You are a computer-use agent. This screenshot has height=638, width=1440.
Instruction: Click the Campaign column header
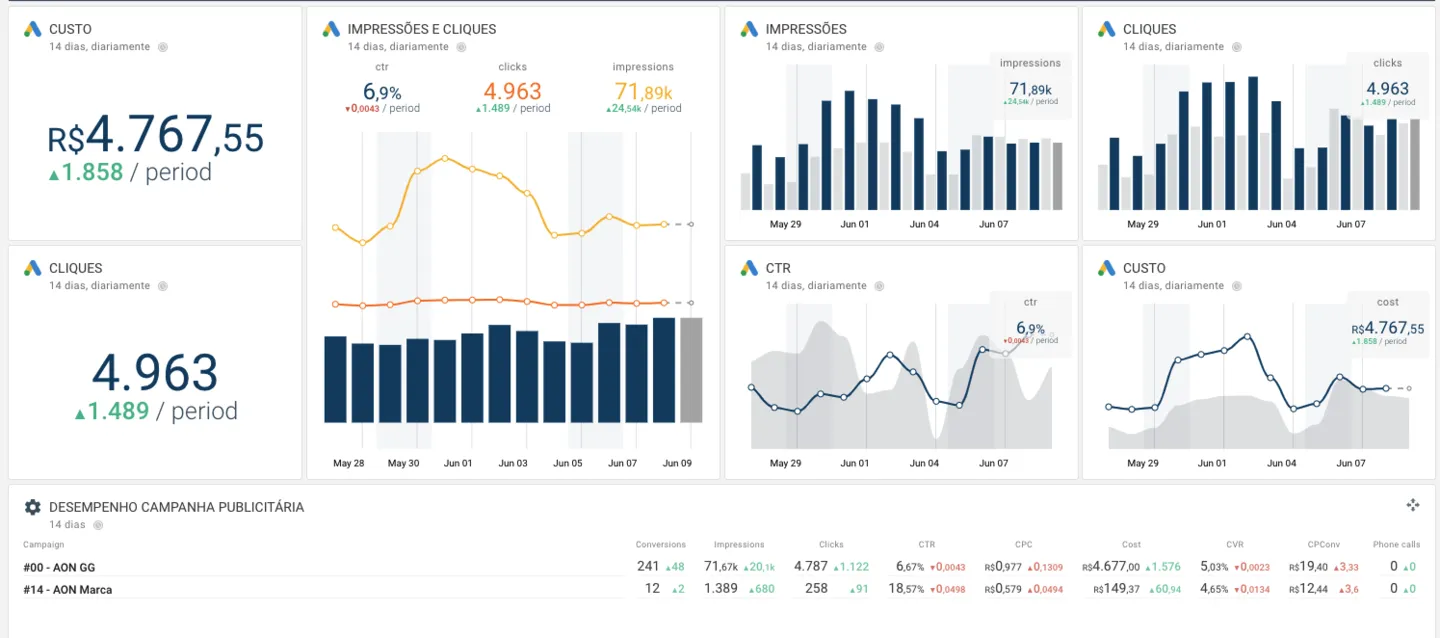coord(44,545)
